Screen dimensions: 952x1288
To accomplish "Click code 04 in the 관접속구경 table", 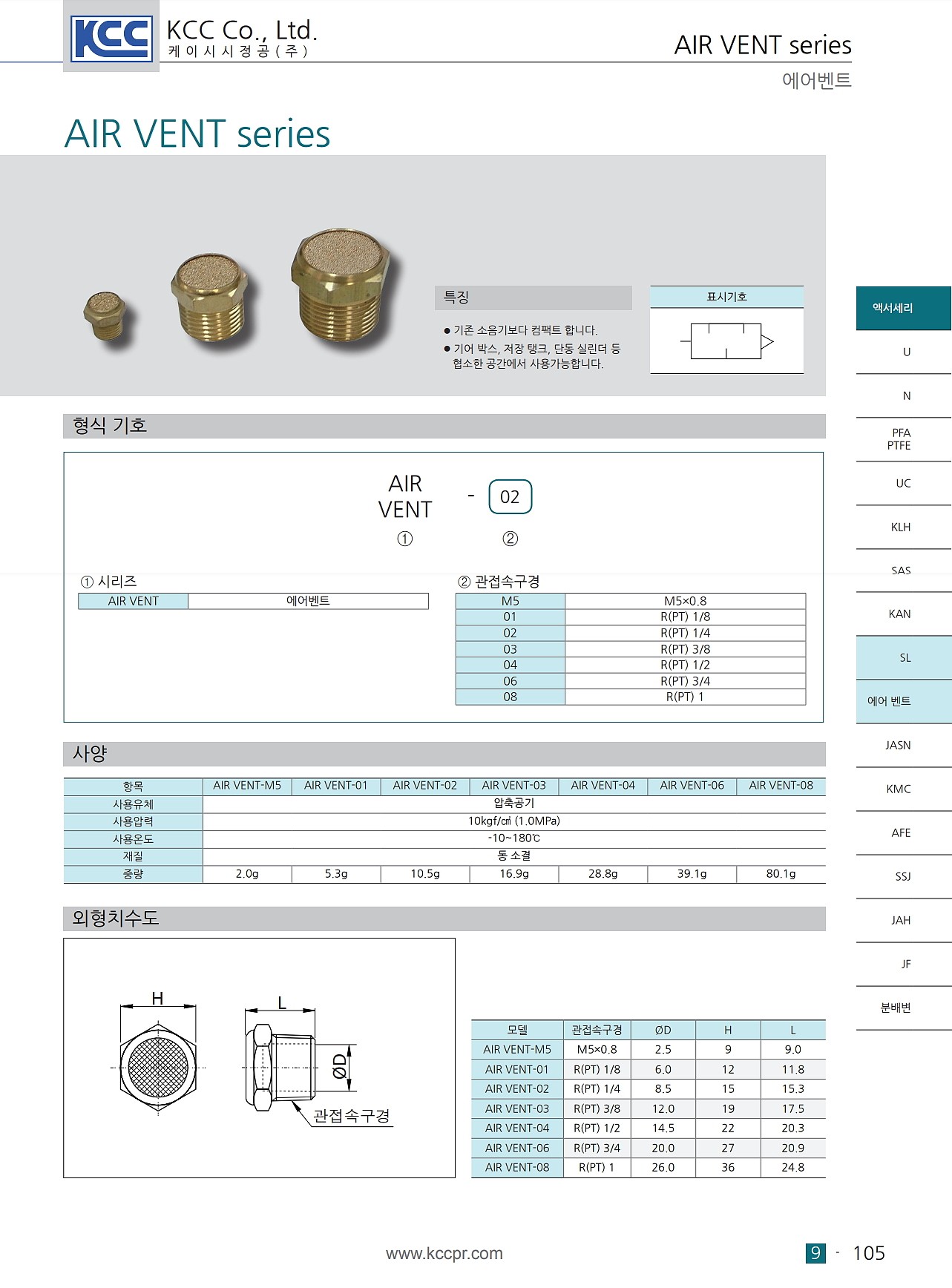I will pos(511,665).
